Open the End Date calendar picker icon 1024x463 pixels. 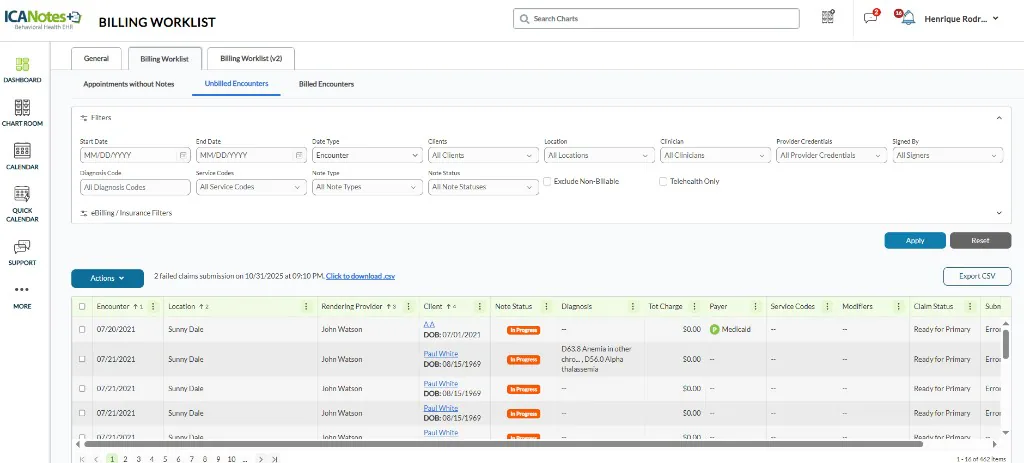pos(298,155)
